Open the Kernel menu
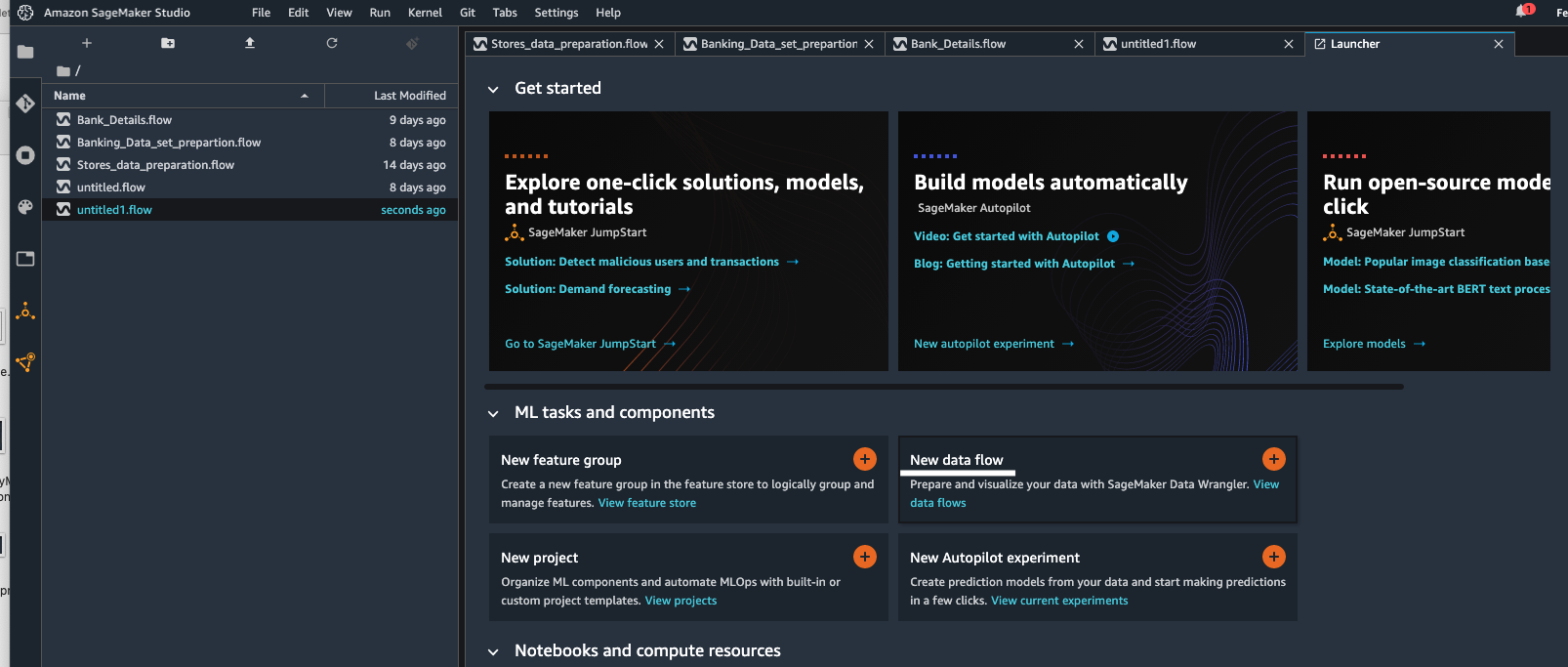Screen dimensions: 1568x667 [425, 13]
